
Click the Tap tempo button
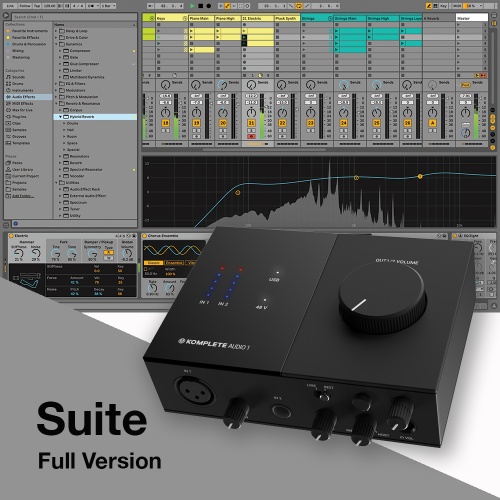[37, 6]
